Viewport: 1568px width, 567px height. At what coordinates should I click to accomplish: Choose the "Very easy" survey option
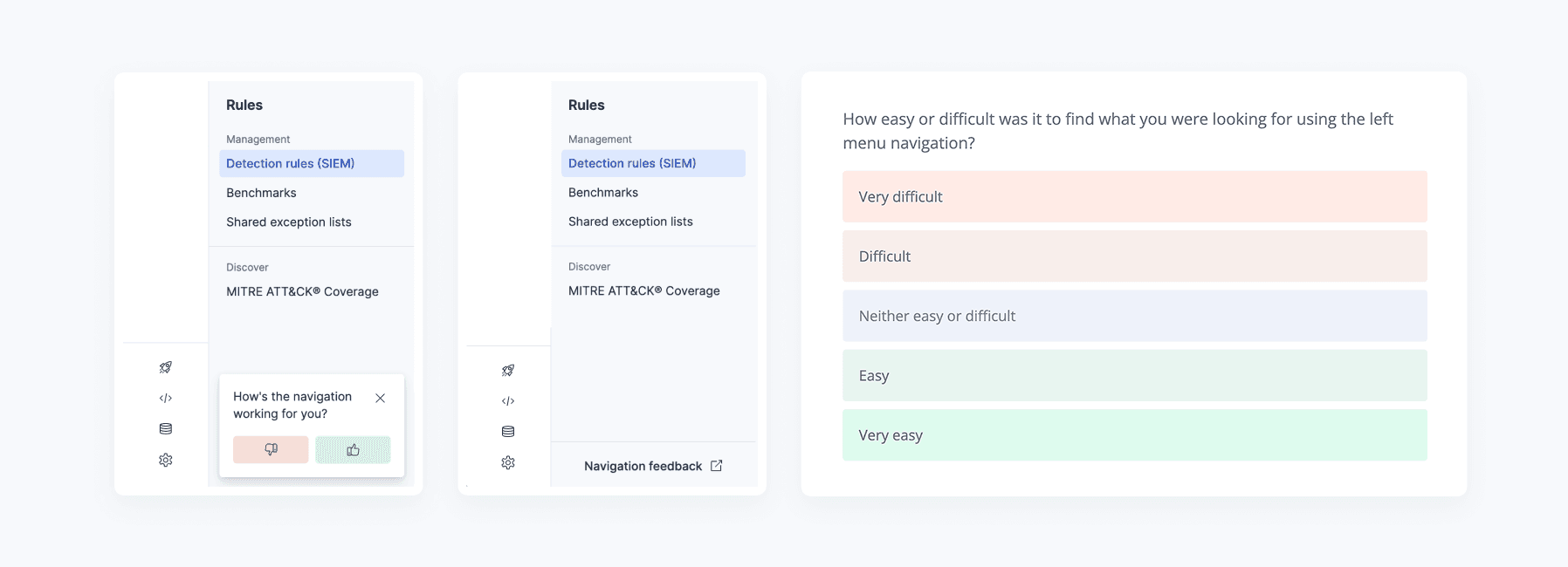(1134, 434)
